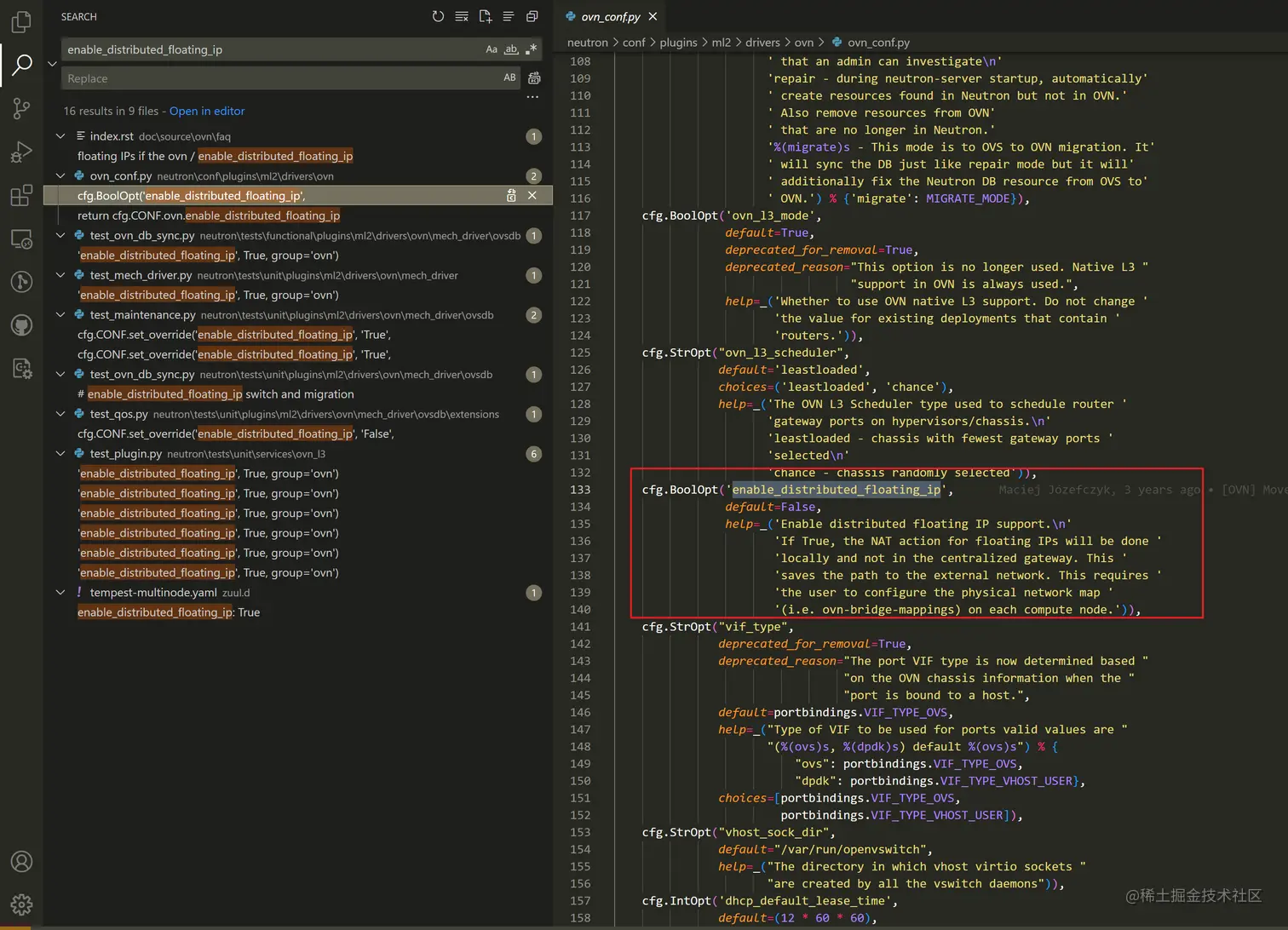Toggle Match Whole Word option

511,49
